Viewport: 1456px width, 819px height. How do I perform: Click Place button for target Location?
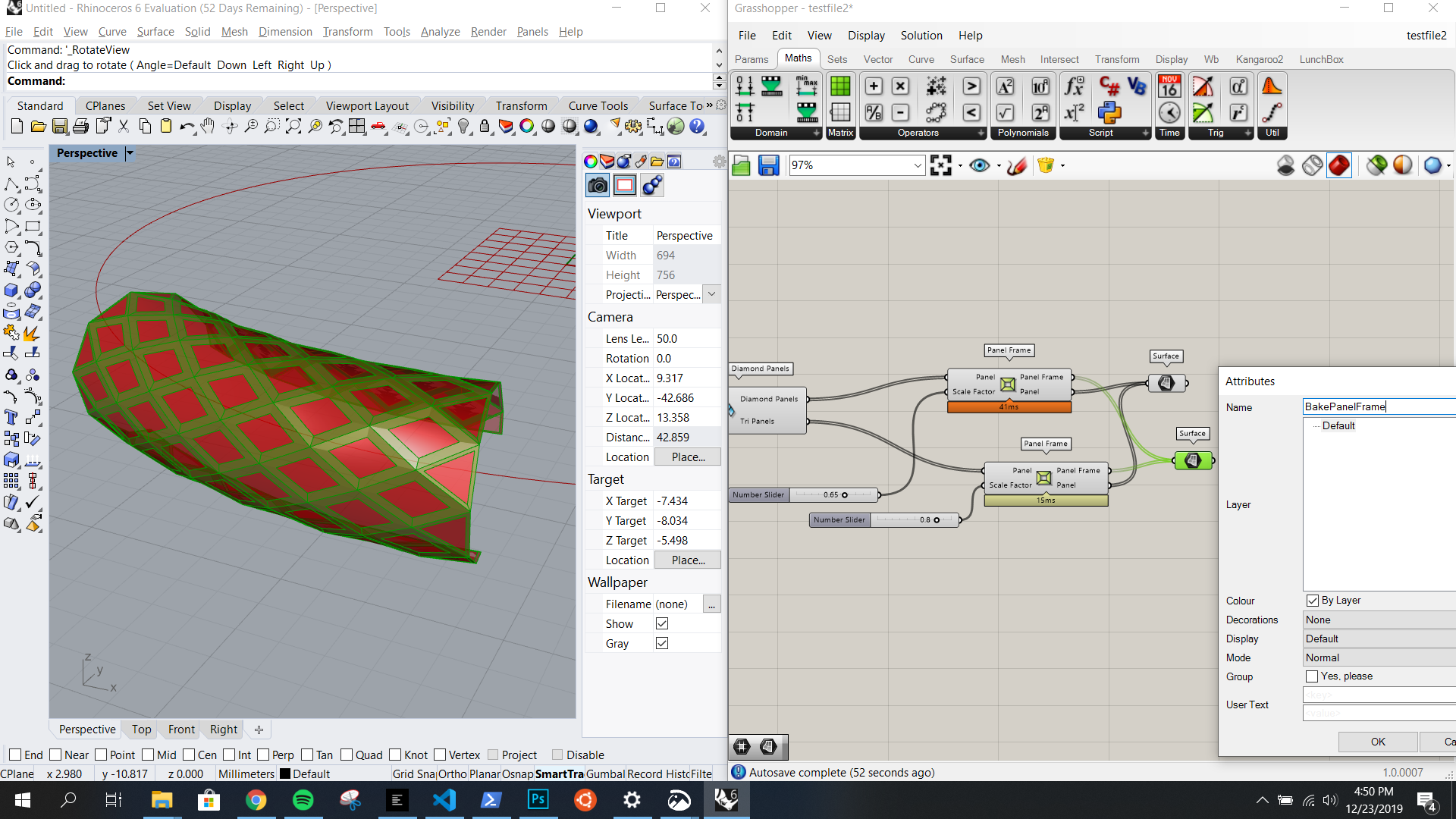[x=687, y=560]
